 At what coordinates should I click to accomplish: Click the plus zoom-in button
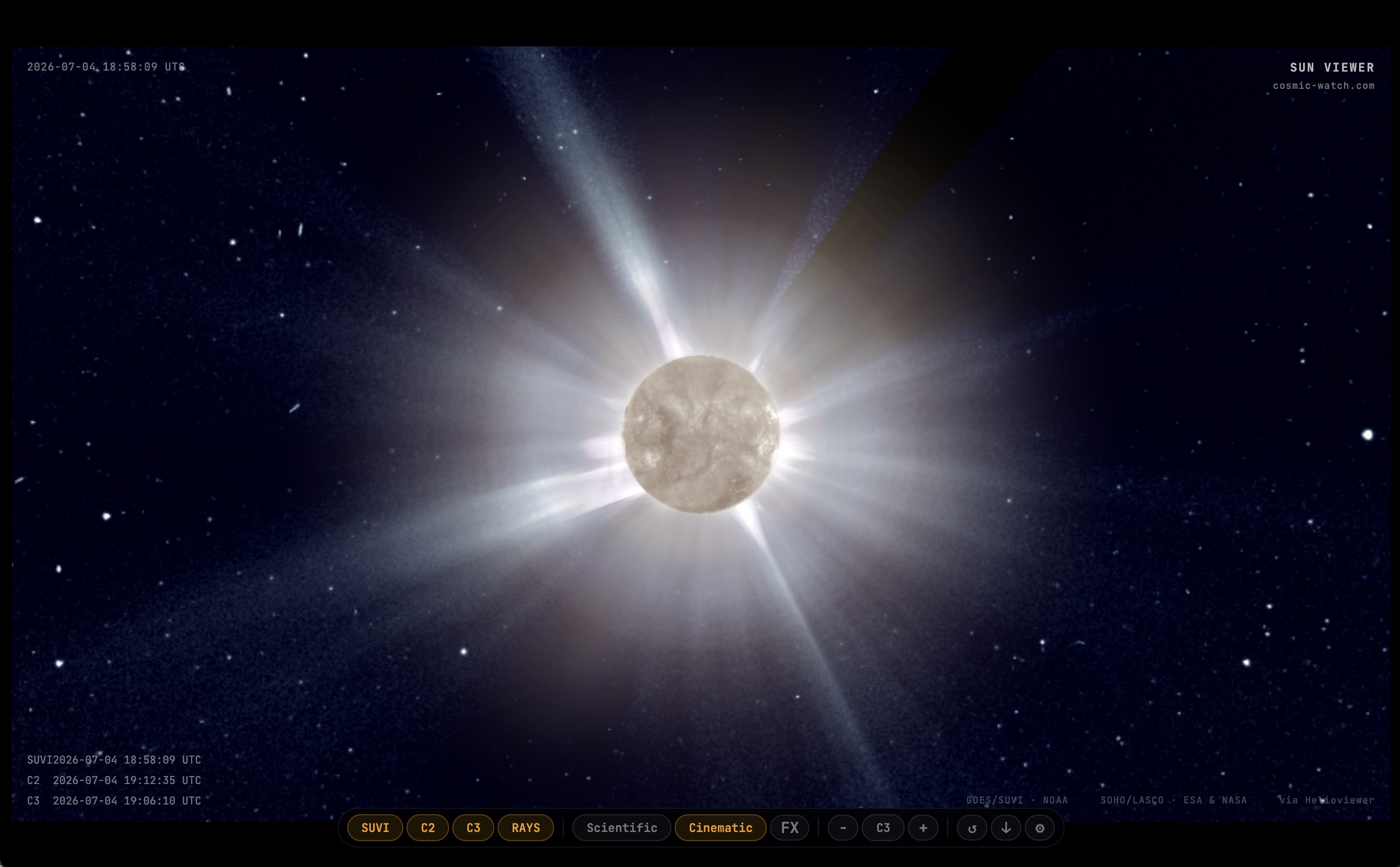pyautogui.click(x=923, y=828)
